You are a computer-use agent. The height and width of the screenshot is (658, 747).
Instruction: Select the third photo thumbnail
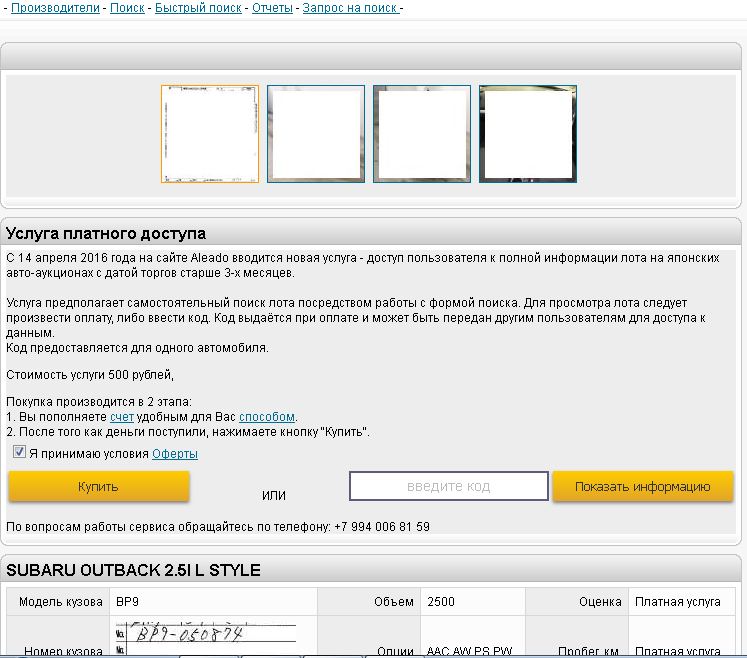tap(422, 134)
